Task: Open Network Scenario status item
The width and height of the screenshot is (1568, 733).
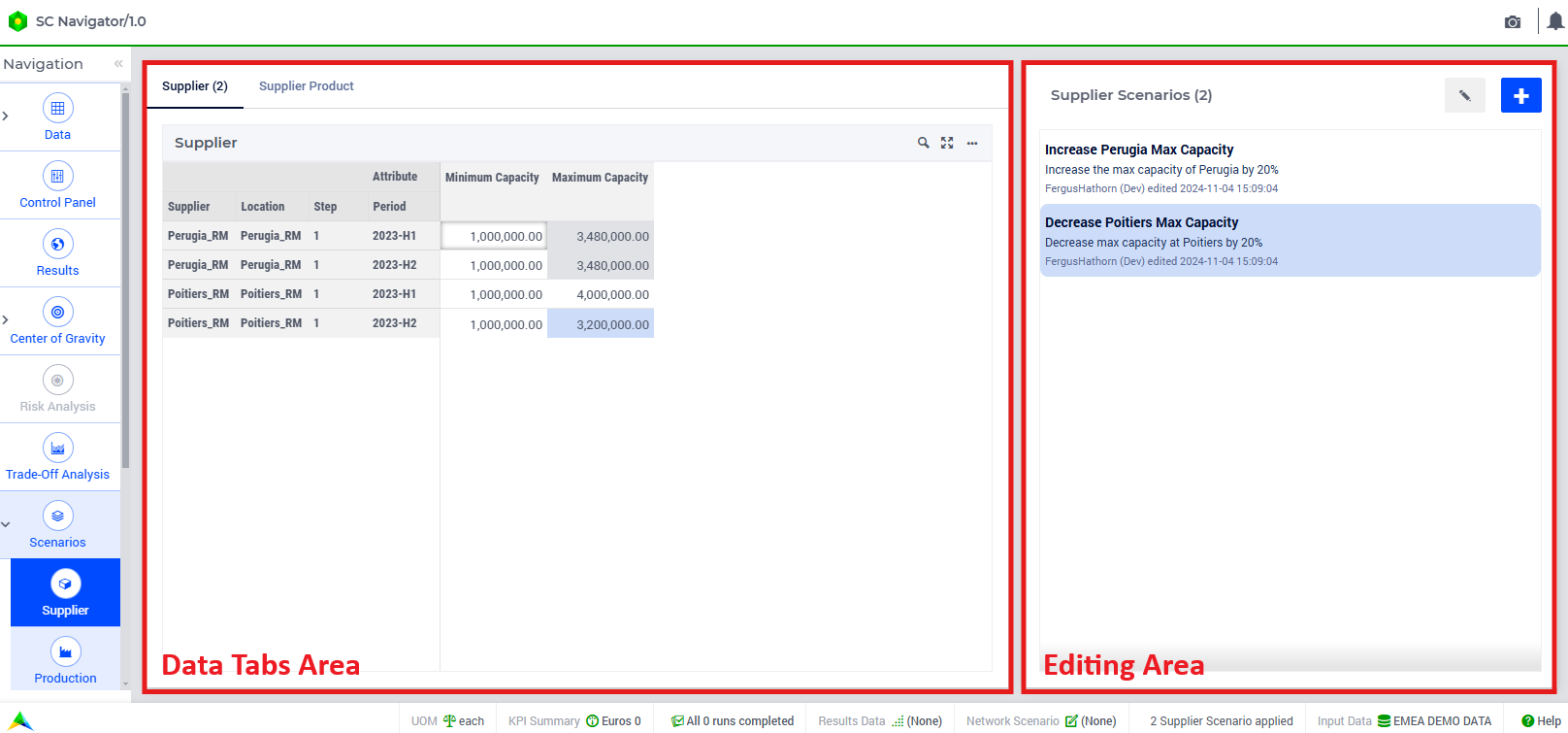Action: click(x=1041, y=721)
